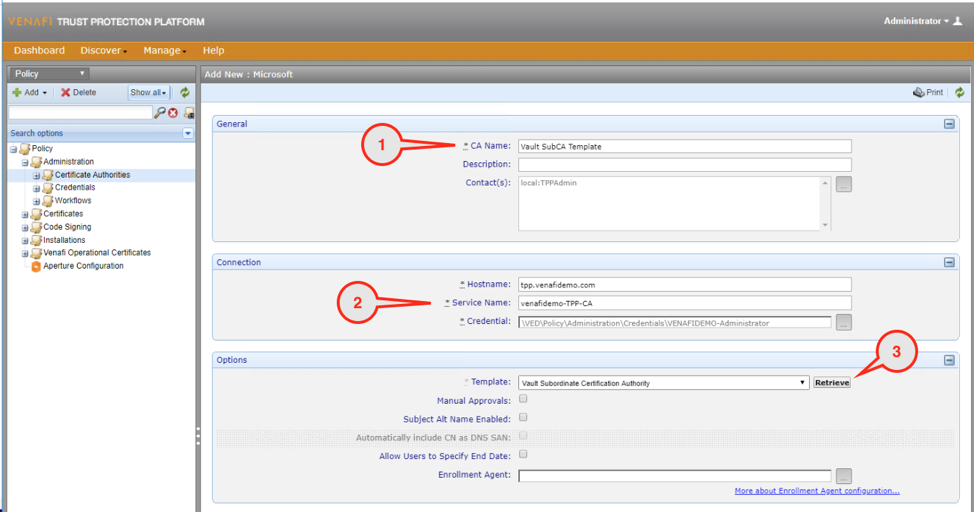Collapse the Administration tree node
974x512 pixels.
click(25, 163)
